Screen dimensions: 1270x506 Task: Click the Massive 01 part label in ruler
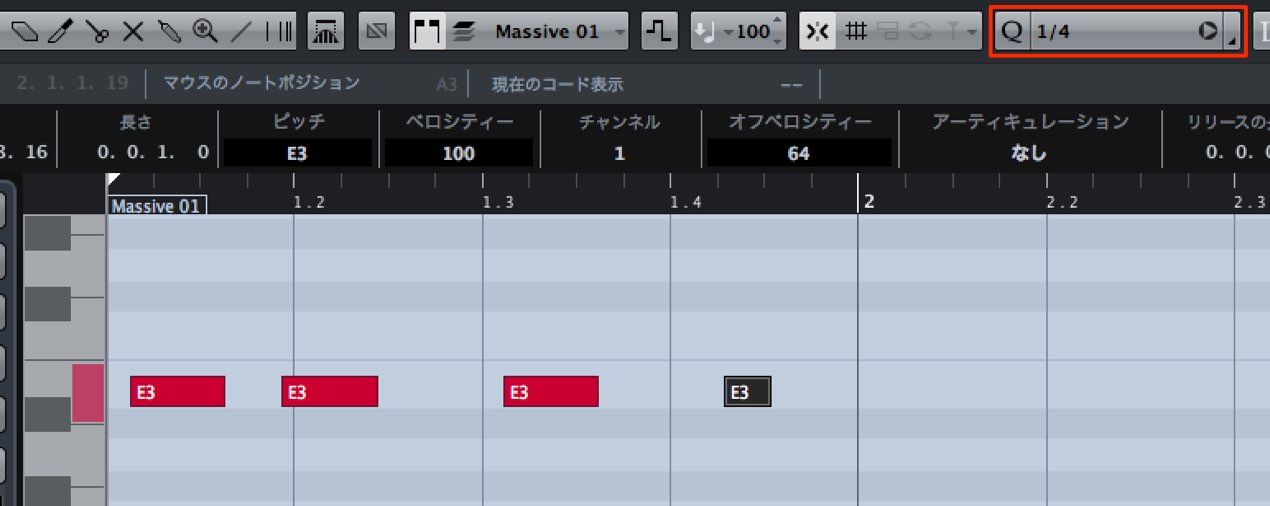tap(156, 206)
